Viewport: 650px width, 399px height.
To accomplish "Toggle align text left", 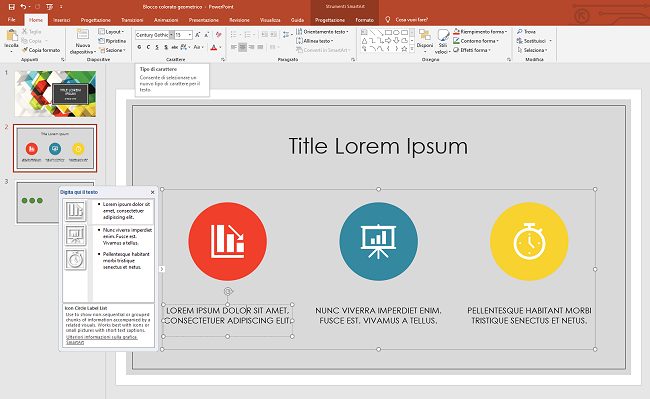I will click(x=234, y=47).
